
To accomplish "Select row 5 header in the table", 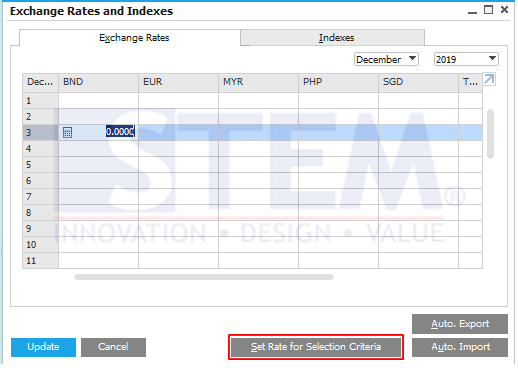I will click(40, 165).
